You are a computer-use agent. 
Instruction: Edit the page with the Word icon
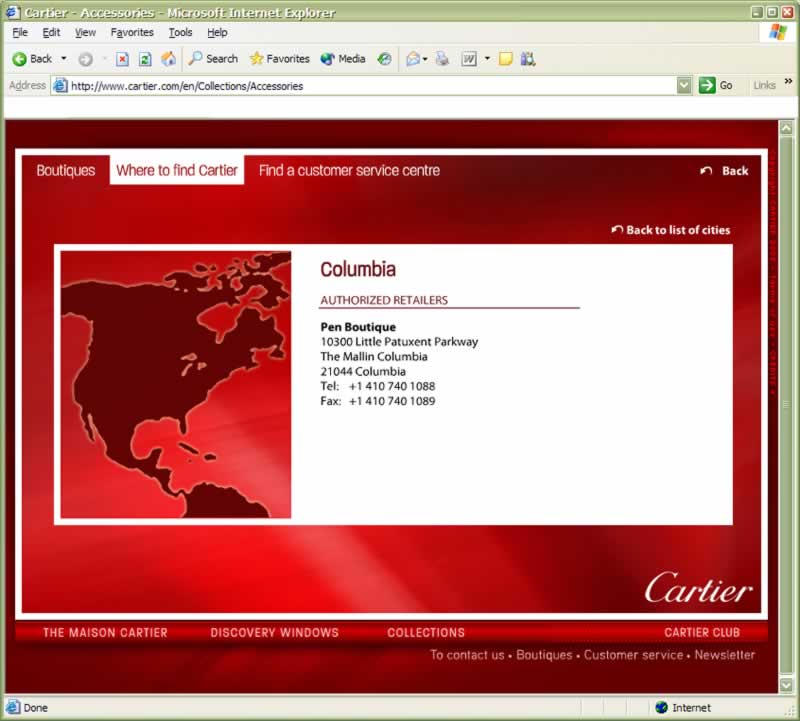point(469,59)
